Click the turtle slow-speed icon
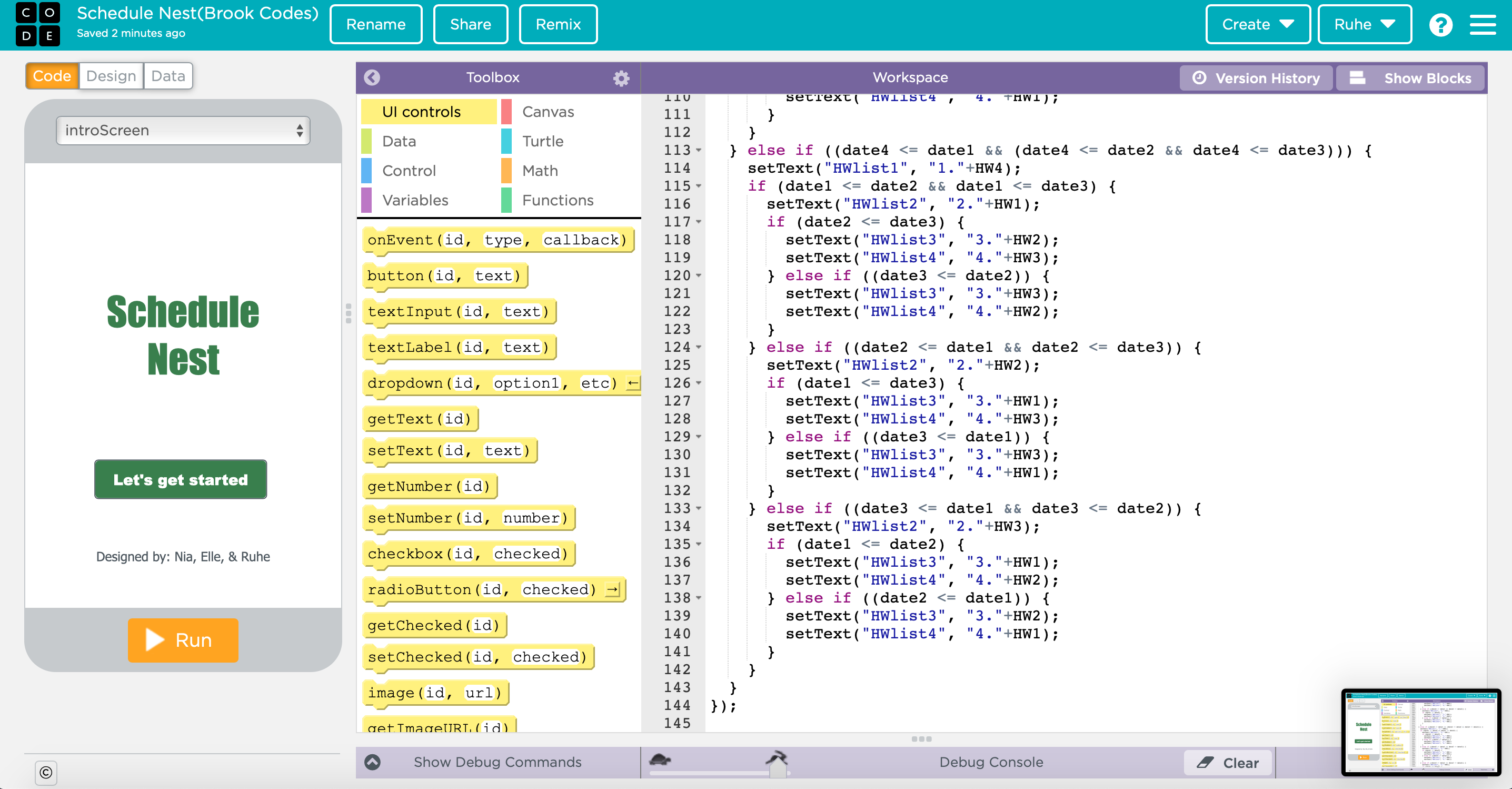The height and width of the screenshot is (789, 1512). pos(660,760)
